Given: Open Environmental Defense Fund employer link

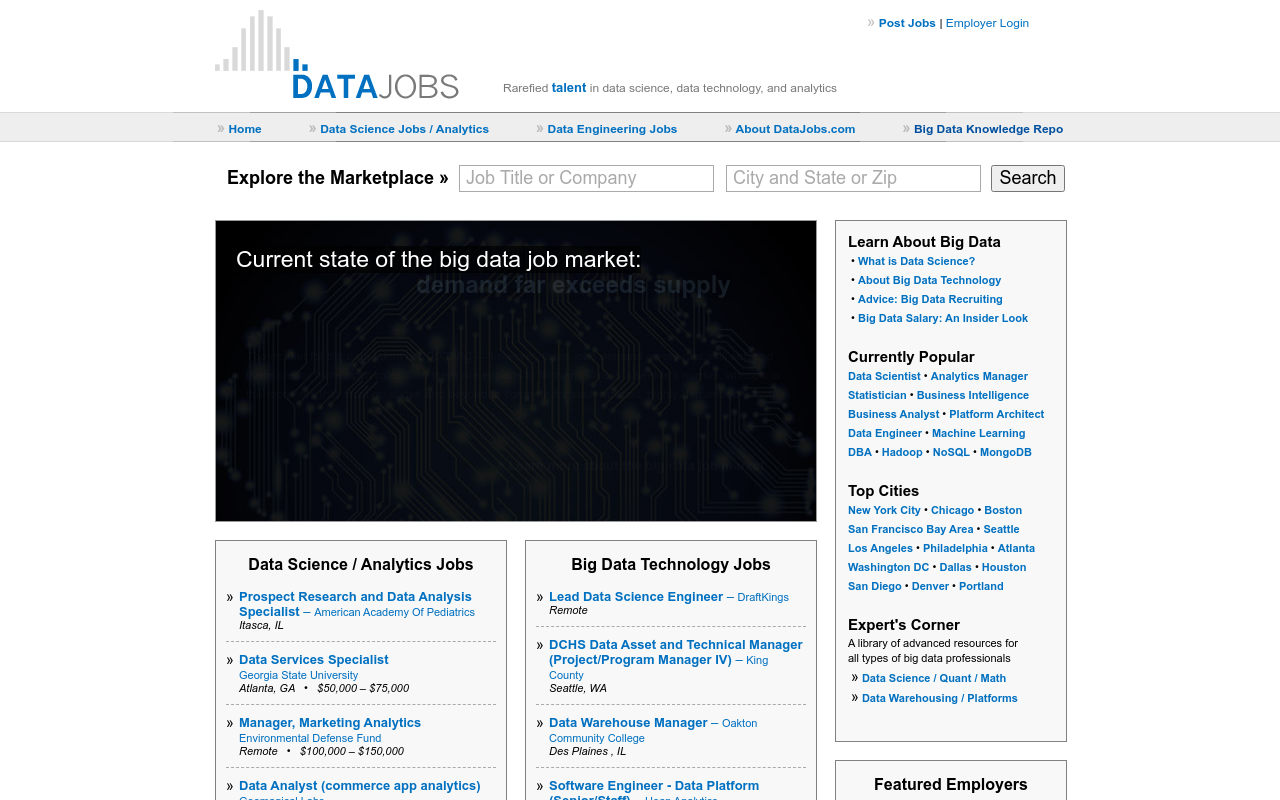Looking at the screenshot, I should [x=310, y=739].
